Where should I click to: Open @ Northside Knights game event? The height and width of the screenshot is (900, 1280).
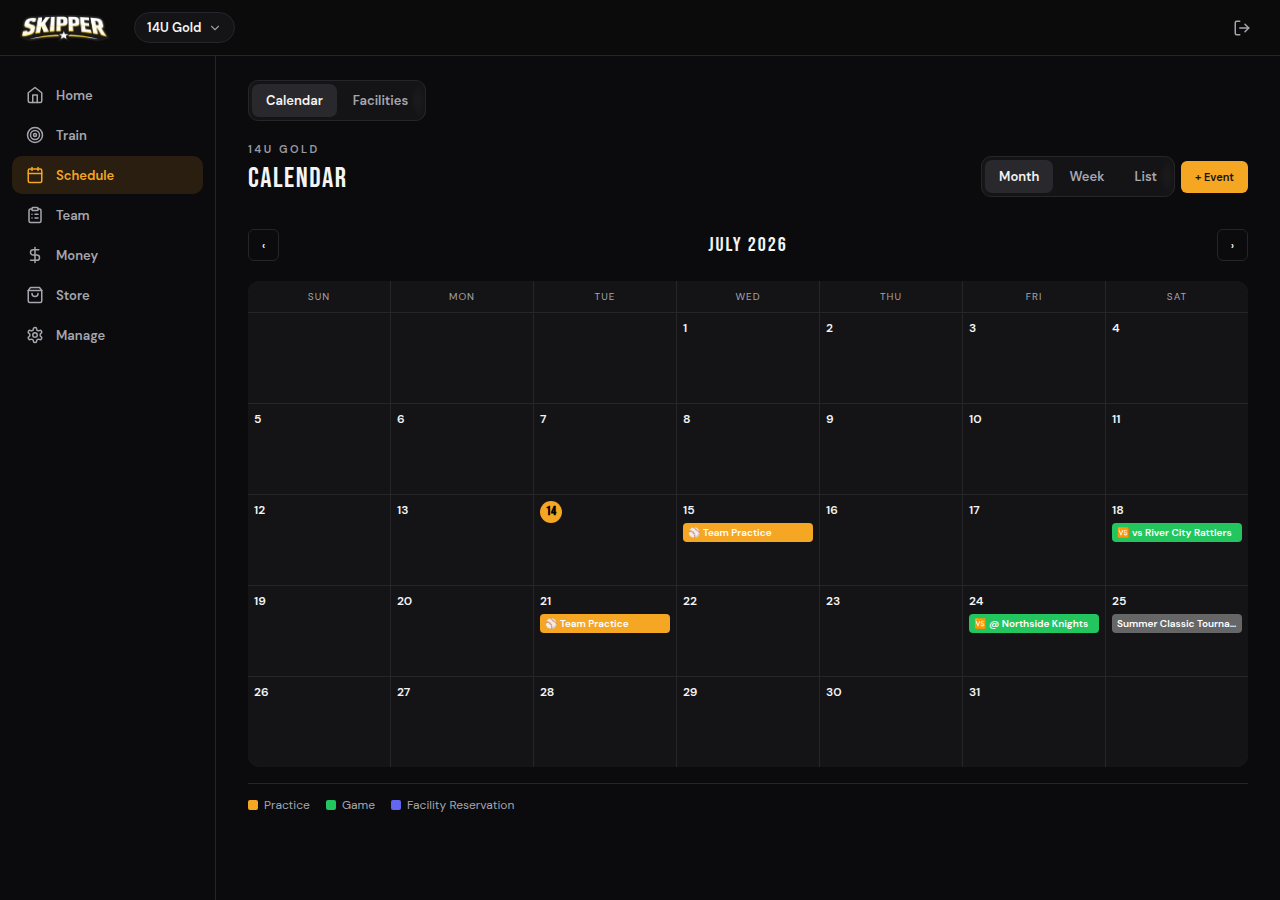pyautogui.click(x=1034, y=624)
